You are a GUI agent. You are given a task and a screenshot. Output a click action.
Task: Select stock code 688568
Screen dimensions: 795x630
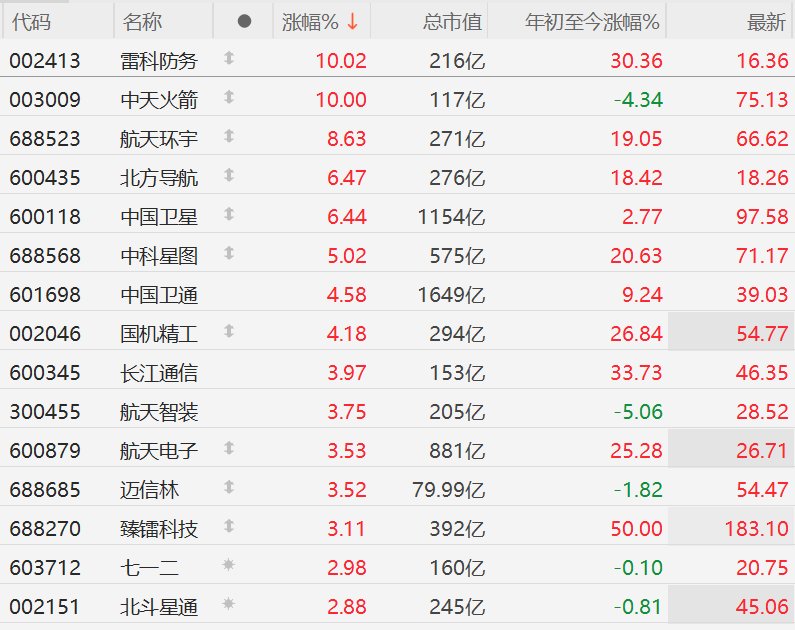click(45, 256)
